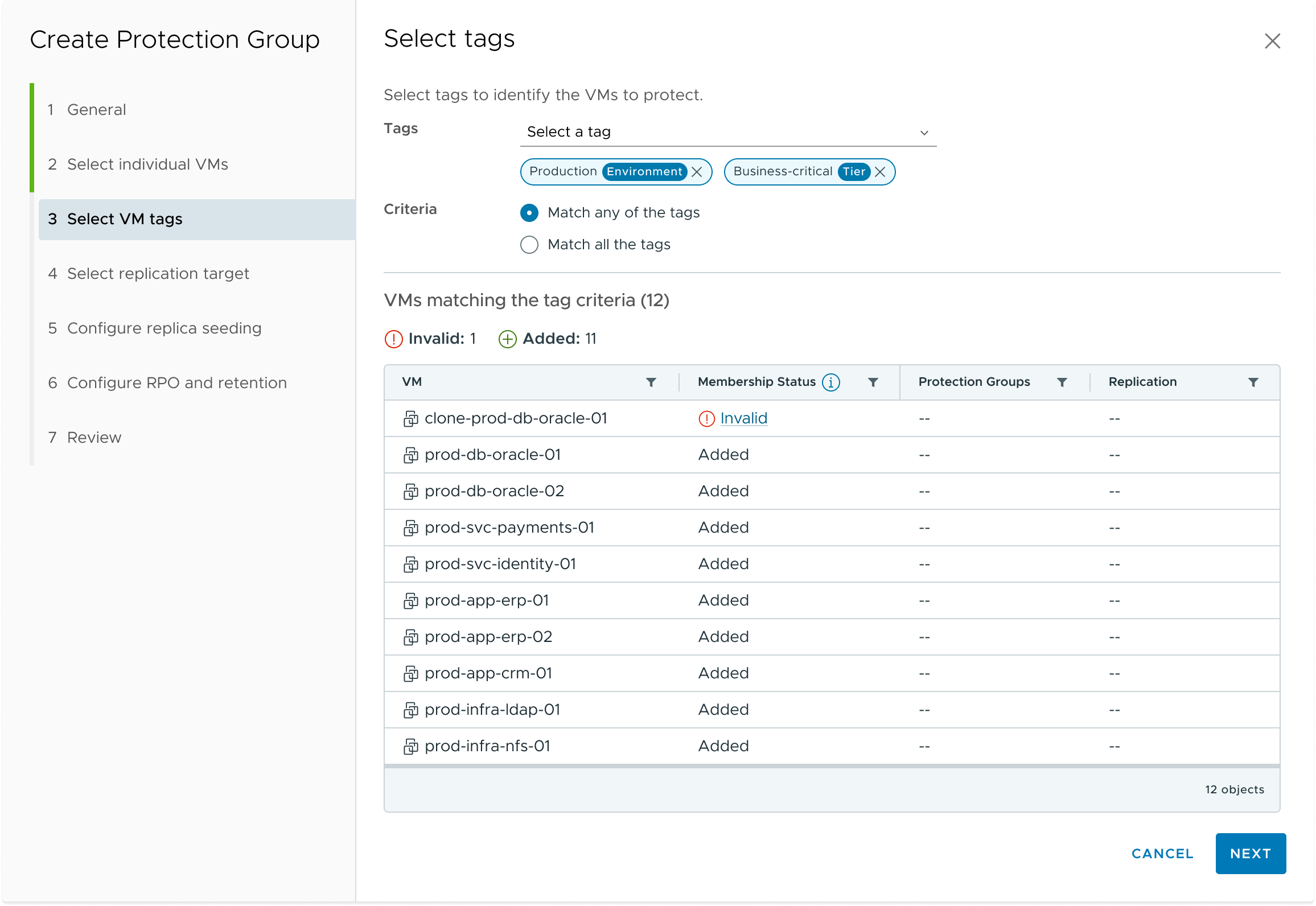Image resolution: width=1316 pixels, height=906 pixels.
Task: Select the Match any of the tags option
Action: click(529, 213)
